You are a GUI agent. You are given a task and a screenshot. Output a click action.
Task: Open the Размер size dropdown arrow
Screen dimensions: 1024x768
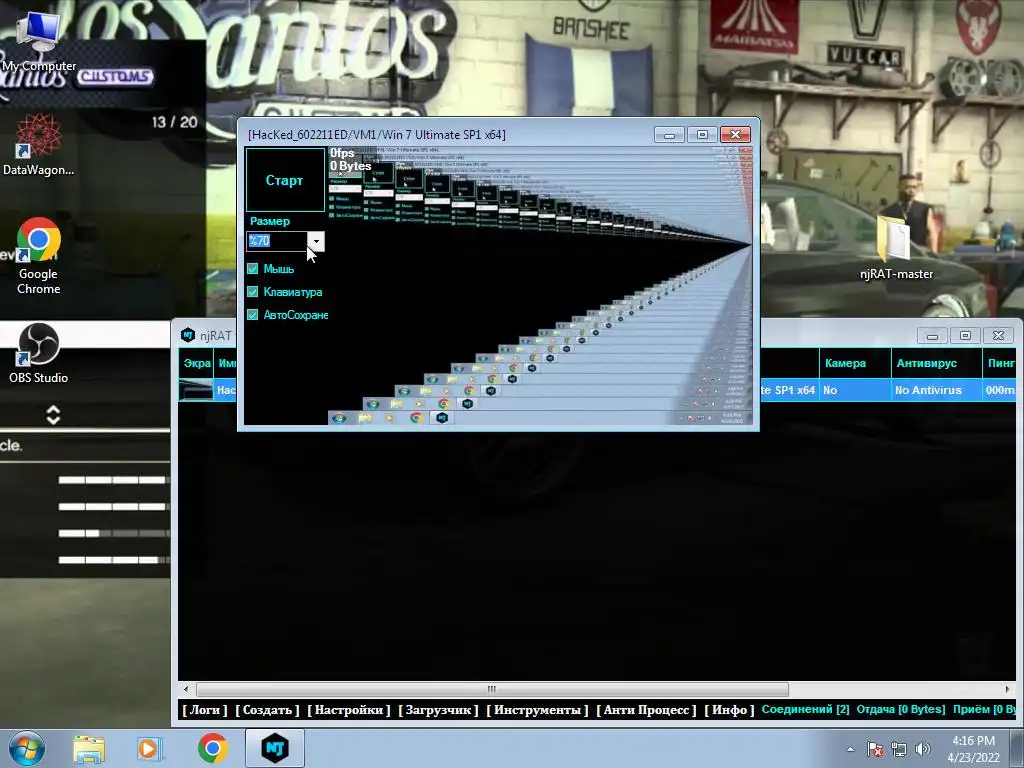pyautogui.click(x=316, y=242)
